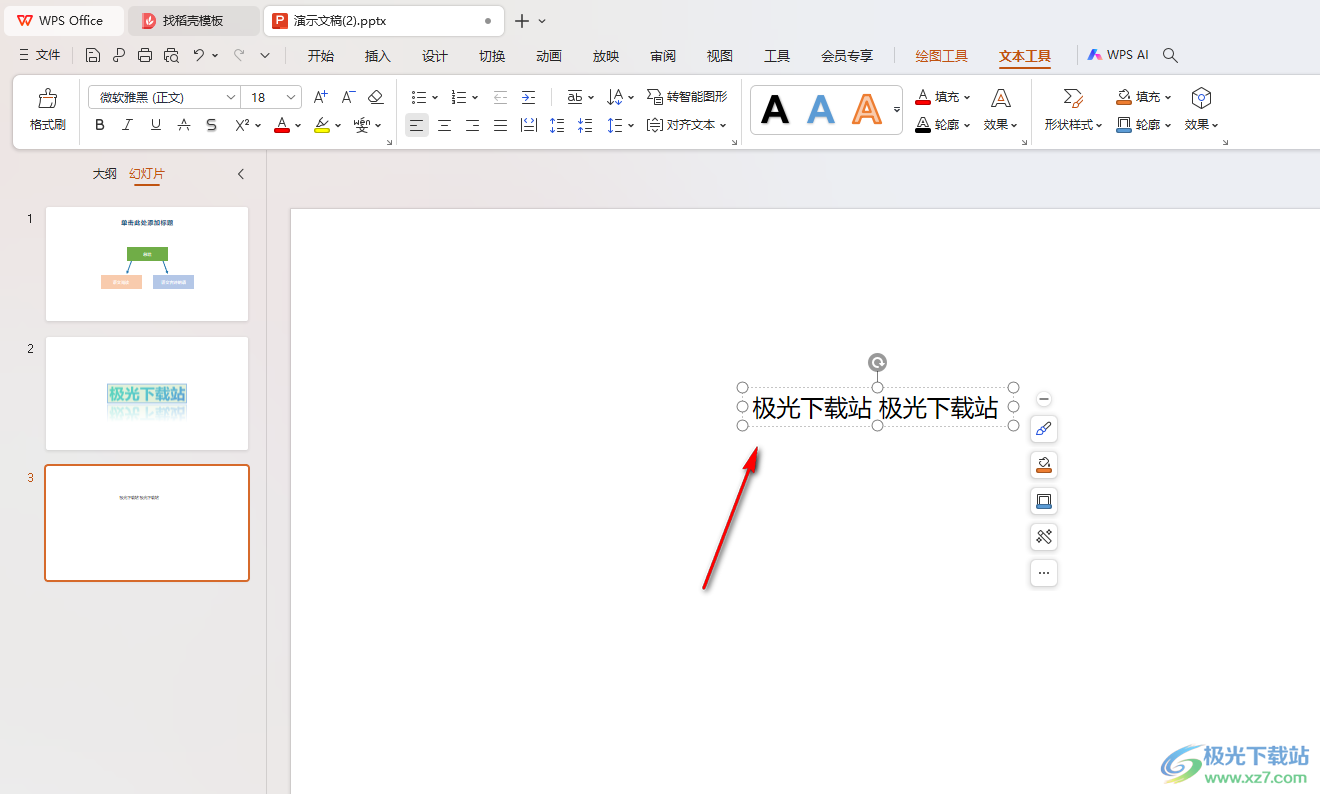Clear formatting with the eraser icon
This screenshot has width=1320, height=794.
point(376,97)
